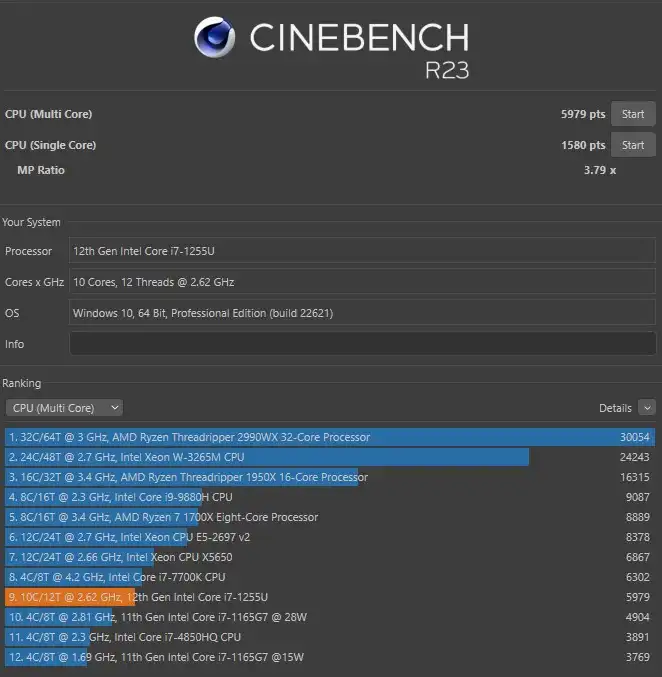
Task: Click into the Info text field
Action: click(x=360, y=344)
